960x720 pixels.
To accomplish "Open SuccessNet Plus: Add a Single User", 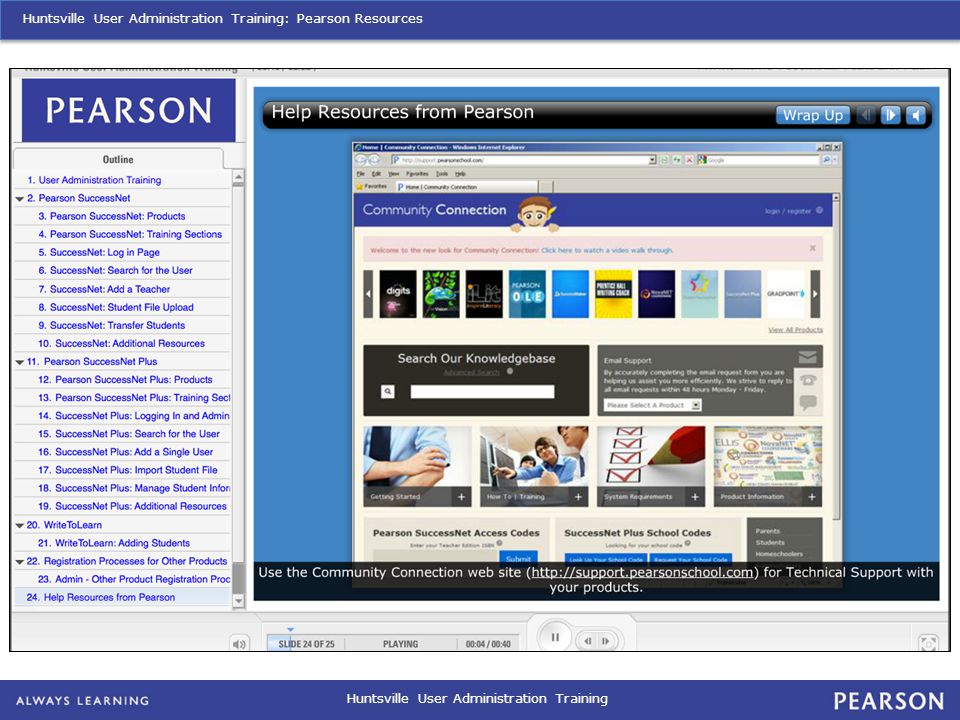I will click(x=126, y=452).
